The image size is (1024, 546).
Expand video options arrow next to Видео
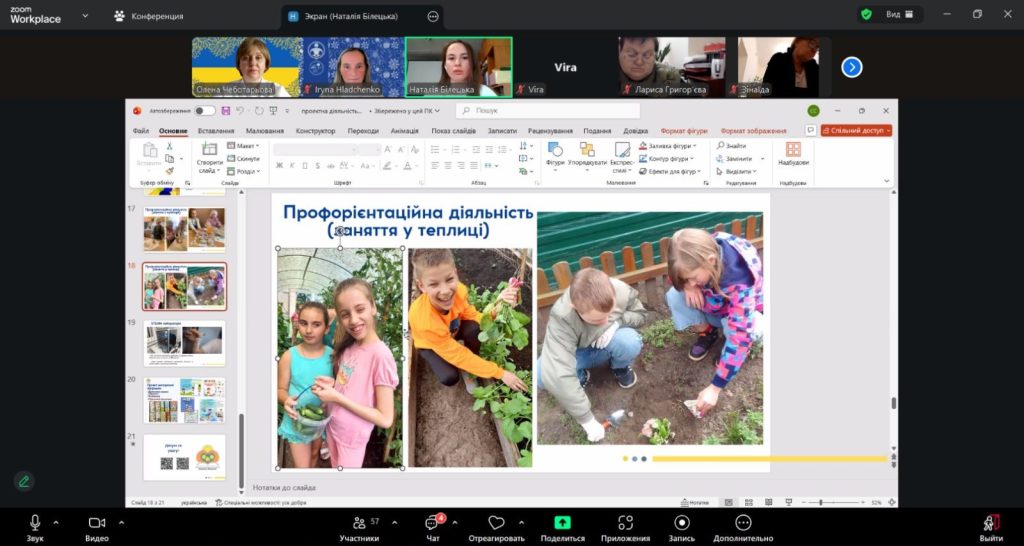[121, 522]
